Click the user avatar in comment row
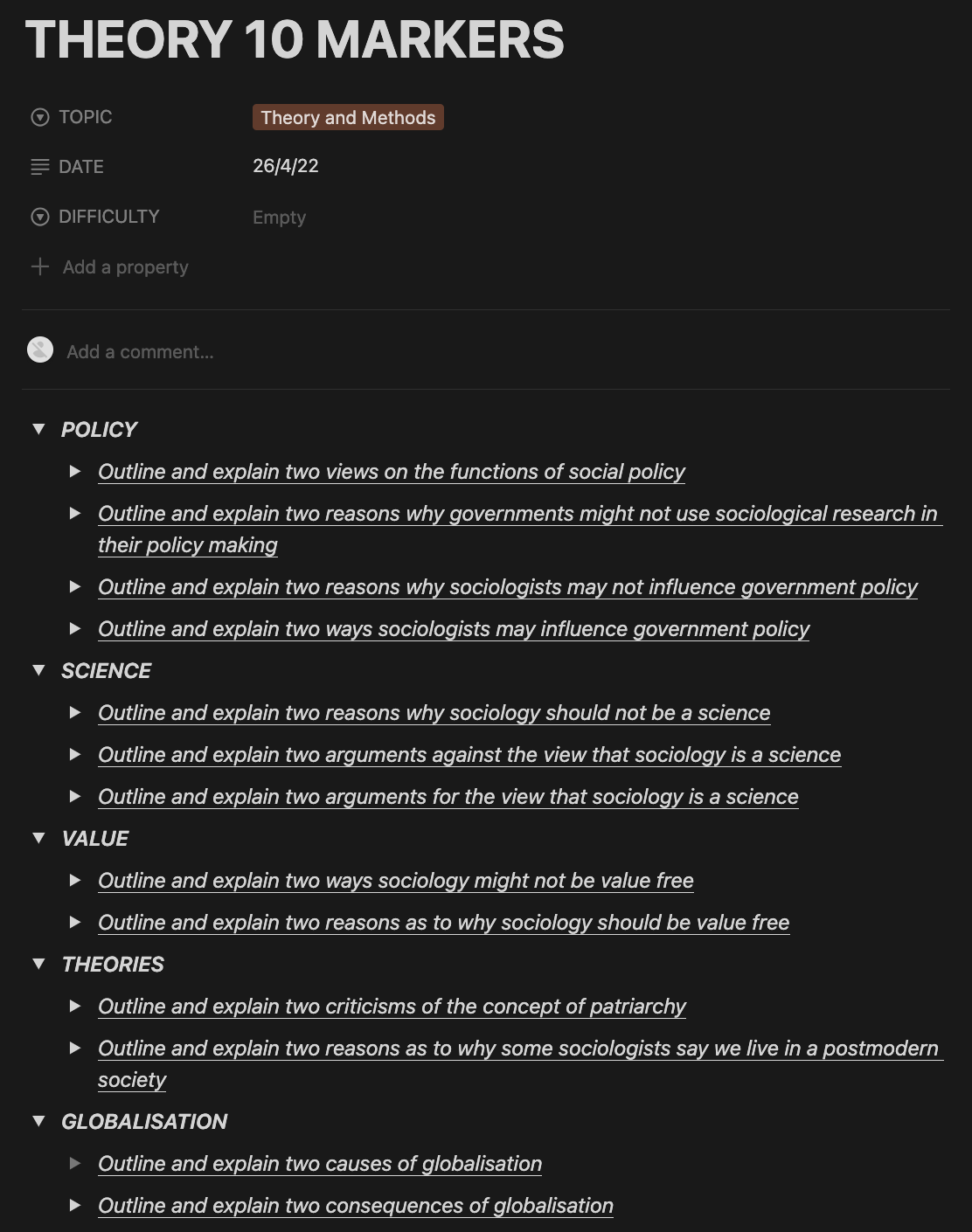The height and width of the screenshot is (1232, 972). pyautogui.click(x=40, y=350)
